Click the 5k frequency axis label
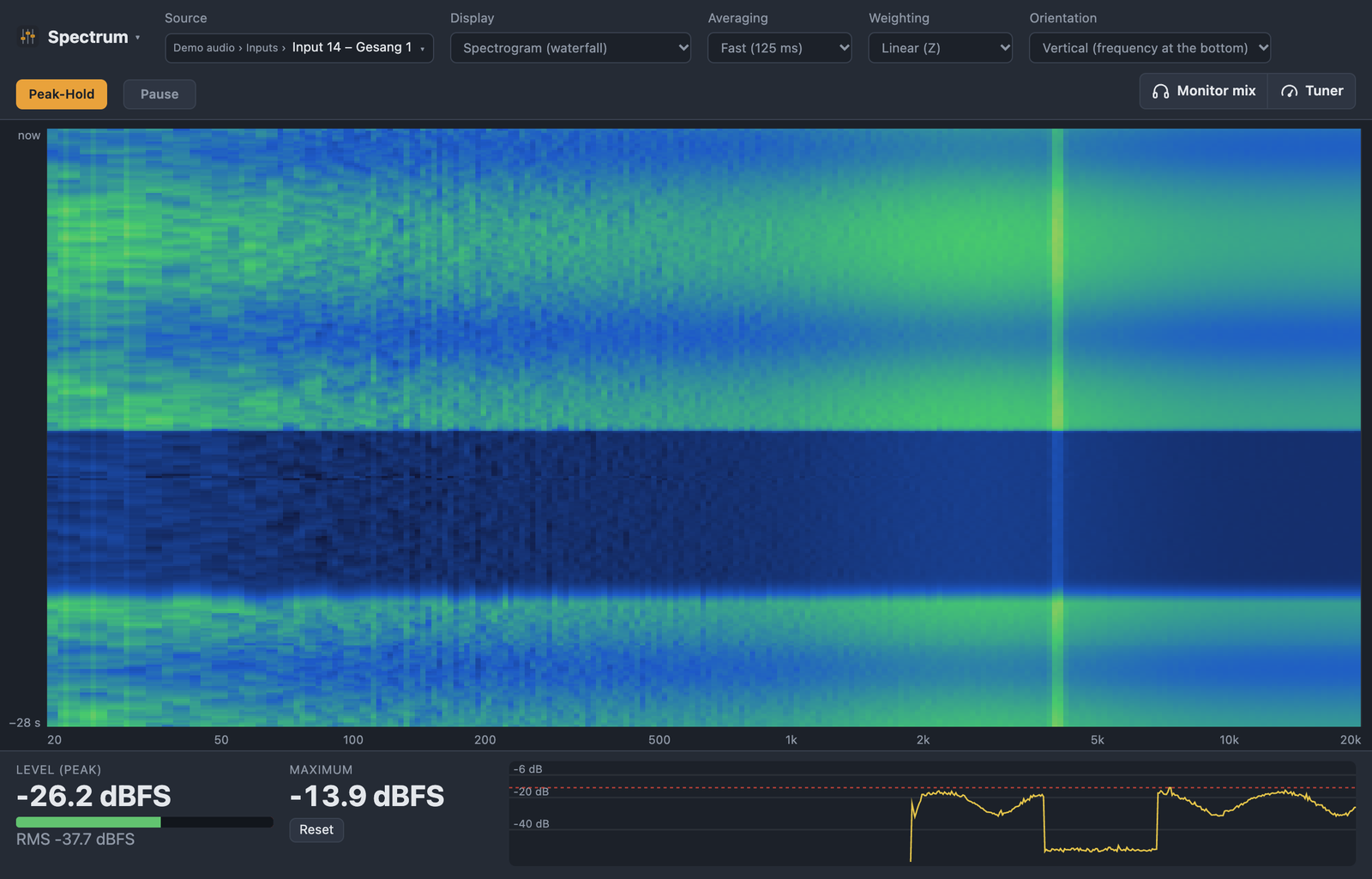Image resolution: width=1372 pixels, height=879 pixels. pos(1098,740)
